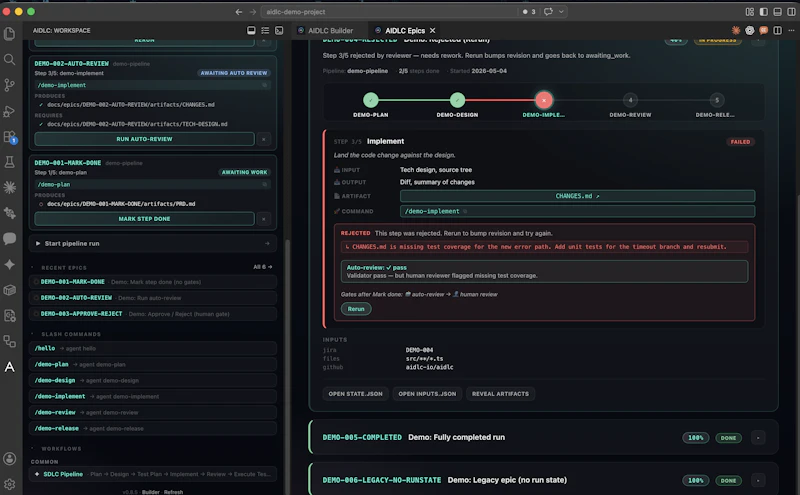Screen dimensions: 800x495
Task: Open the AIDLC 'A' icon in activity bar
Action: pyautogui.click(x=10, y=367)
